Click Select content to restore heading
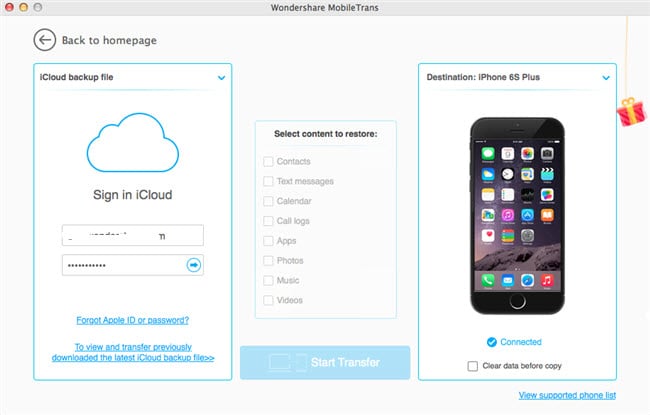650x415 pixels. (x=326, y=134)
